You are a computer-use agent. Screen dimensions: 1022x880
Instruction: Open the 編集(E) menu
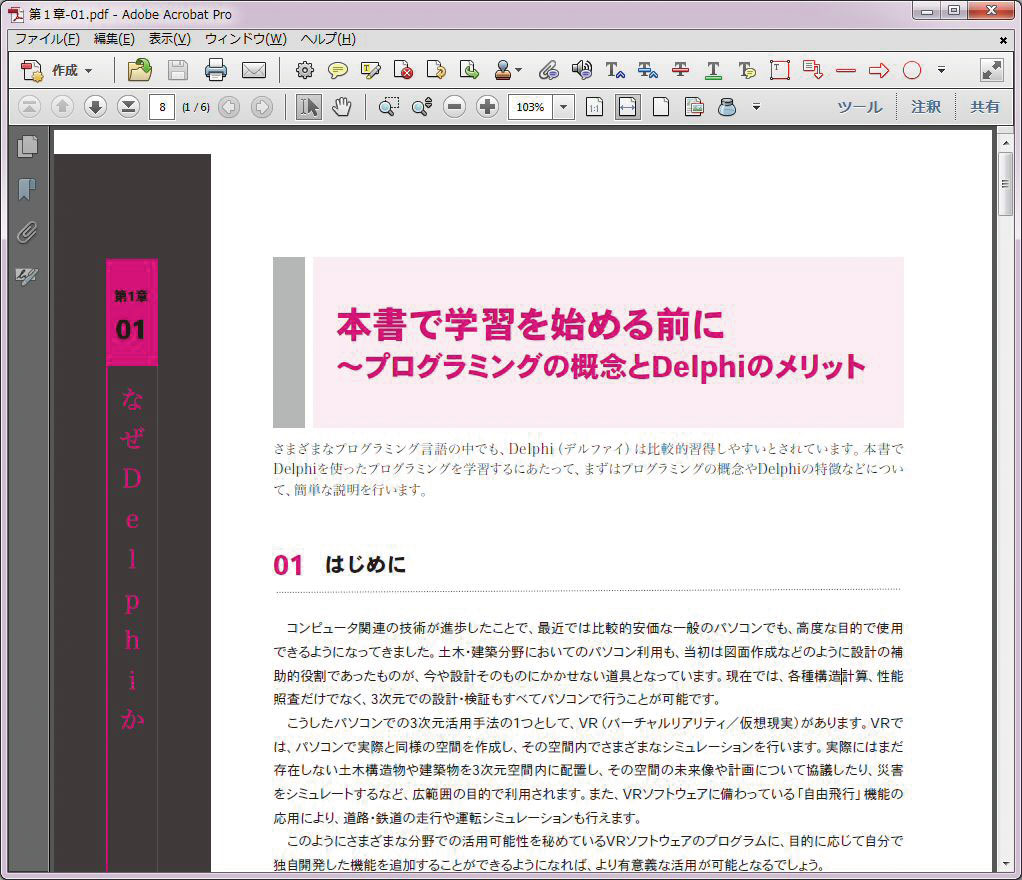coord(114,39)
